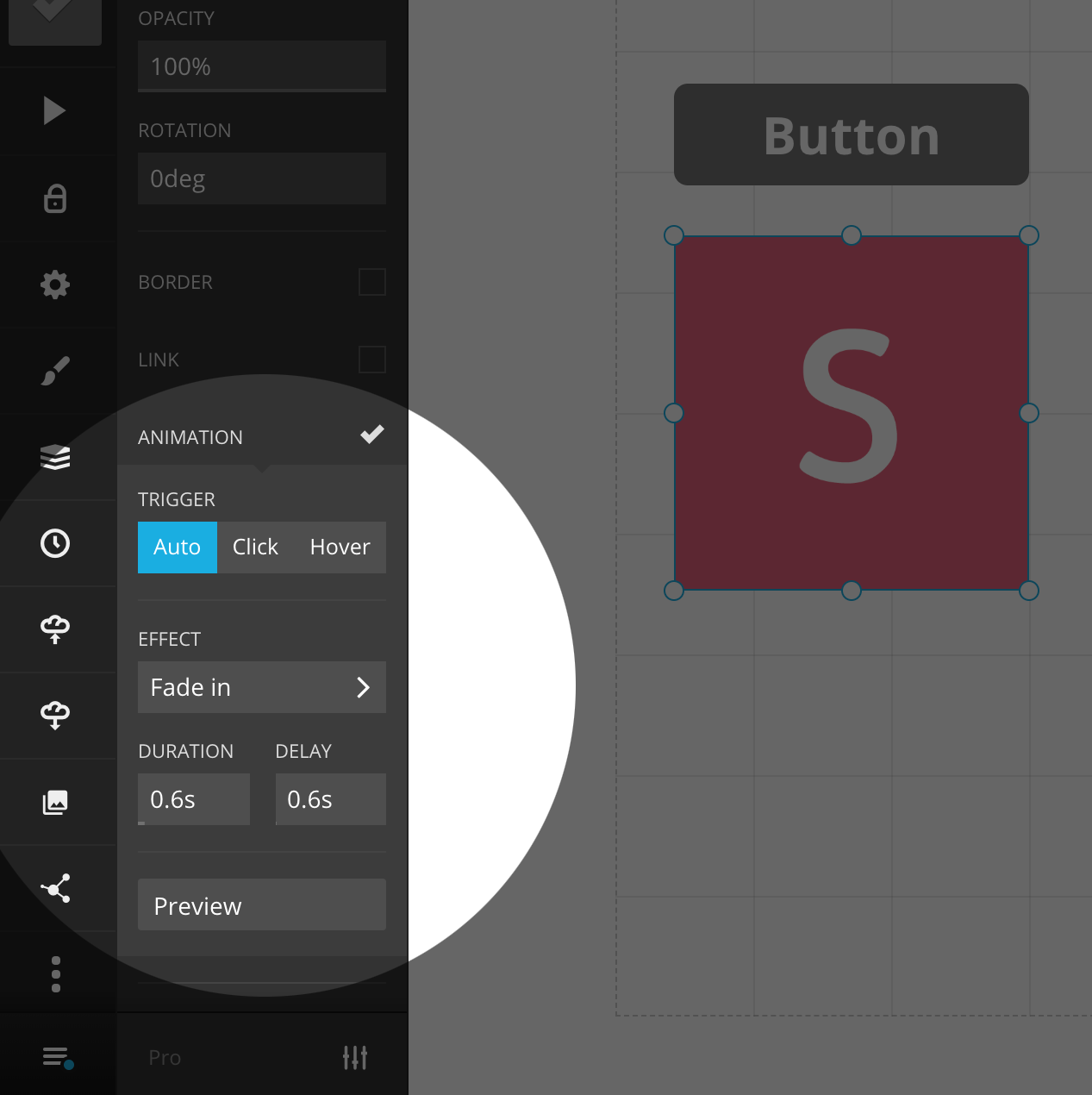Click the lock icon in sidebar
1092x1095 pixels.
coord(55,198)
